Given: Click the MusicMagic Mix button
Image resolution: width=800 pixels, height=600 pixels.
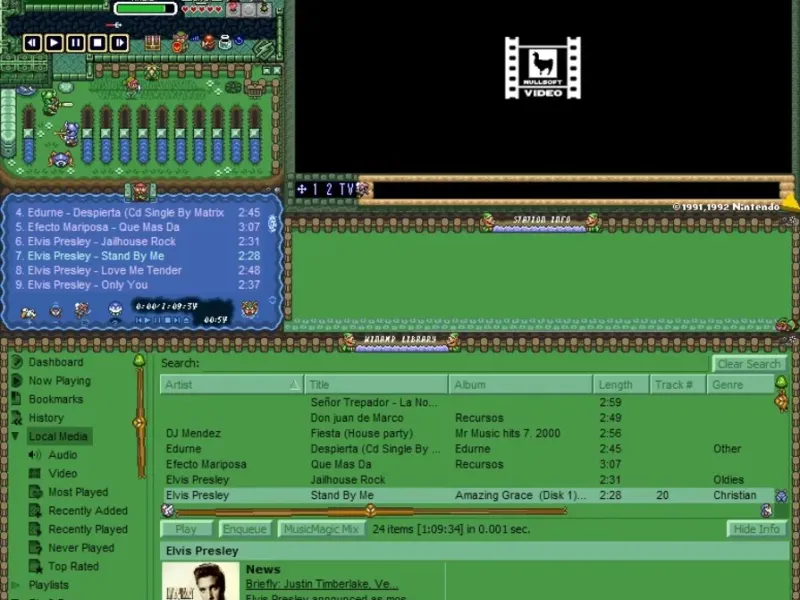Looking at the screenshot, I should [321, 529].
